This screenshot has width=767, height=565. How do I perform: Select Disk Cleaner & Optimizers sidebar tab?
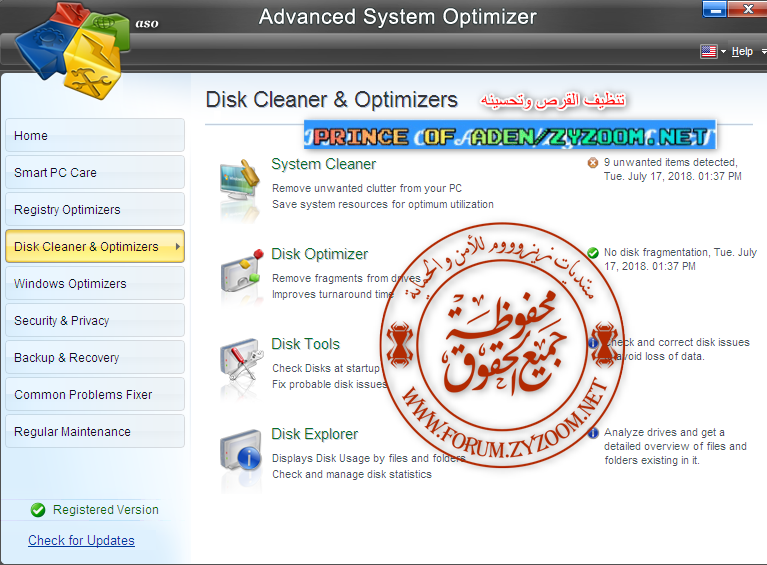click(95, 247)
